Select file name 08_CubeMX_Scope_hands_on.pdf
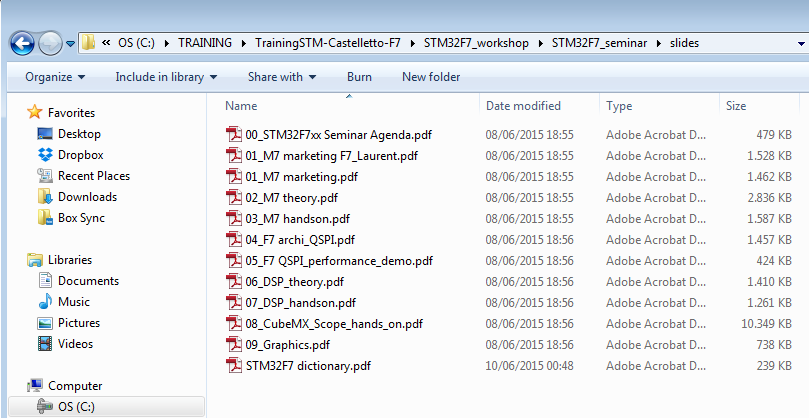This screenshot has height=418, width=809. click(x=334, y=324)
